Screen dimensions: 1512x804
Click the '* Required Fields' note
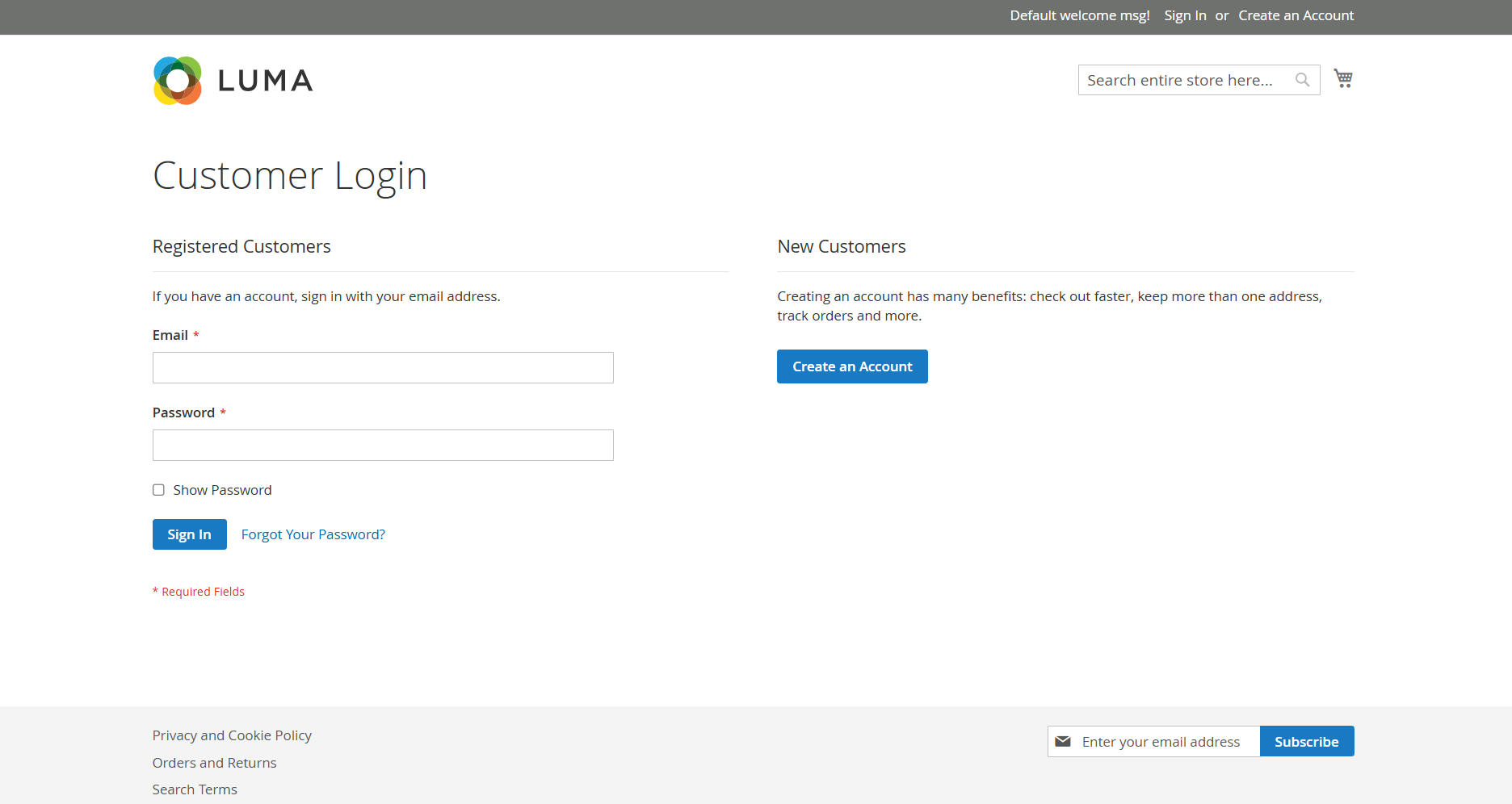[x=199, y=592]
